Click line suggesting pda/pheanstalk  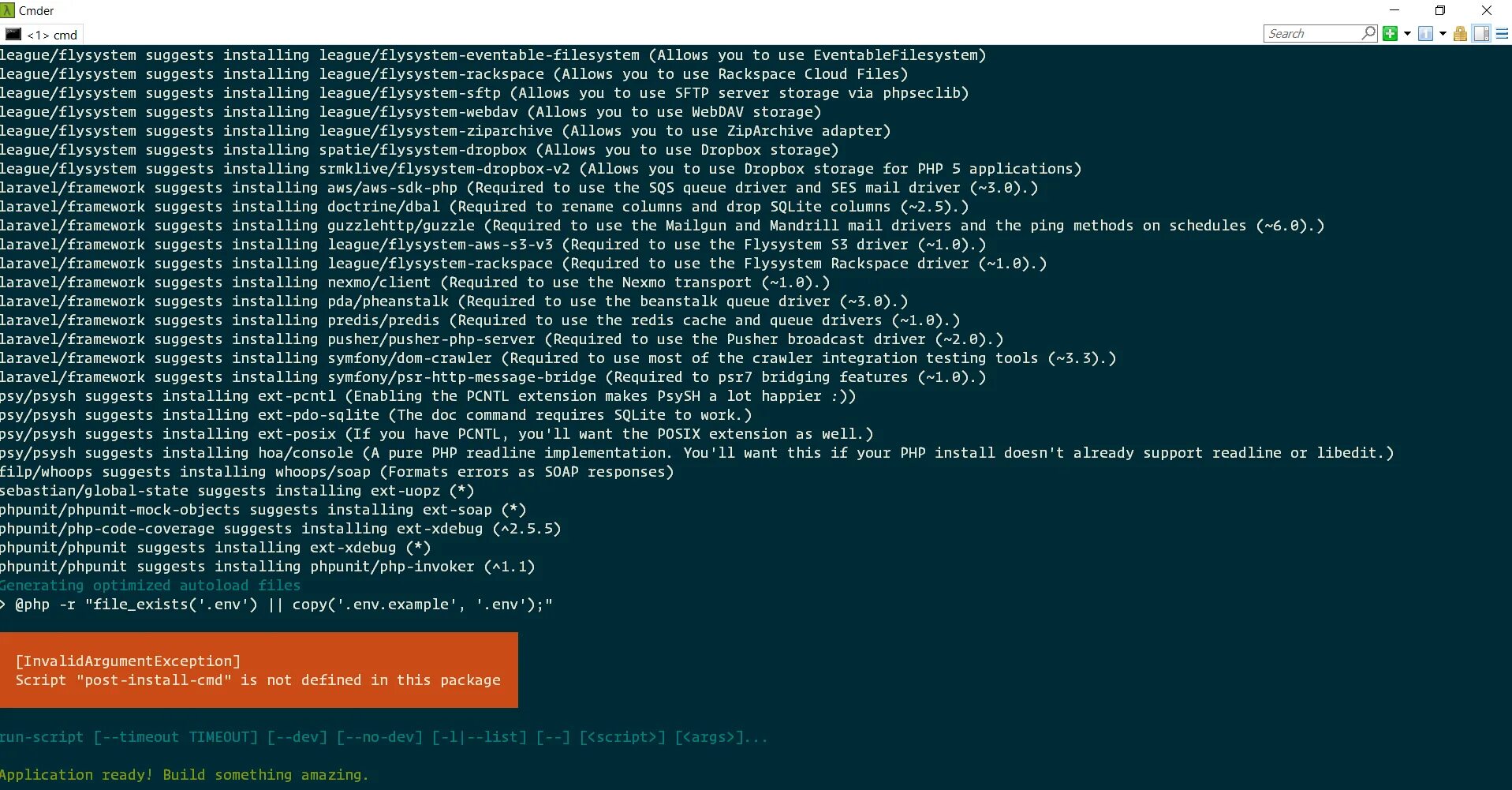click(454, 301)
